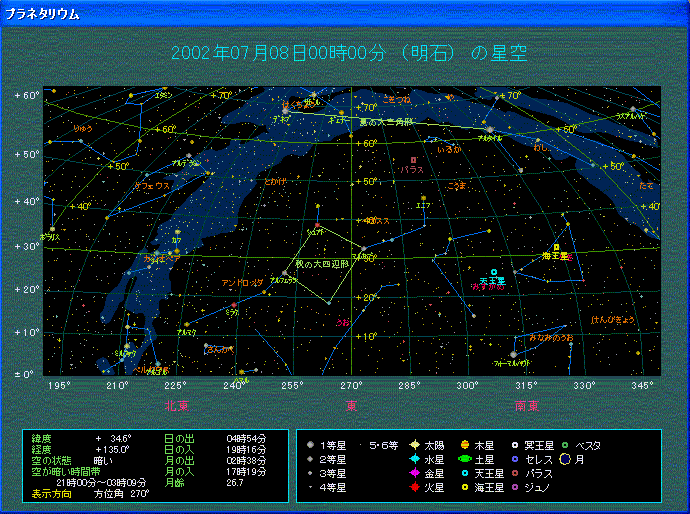The height and width of the screenshot is (514, 690).
Task: Click the Moon (月) icon in legend
Action: click(565, 459)
